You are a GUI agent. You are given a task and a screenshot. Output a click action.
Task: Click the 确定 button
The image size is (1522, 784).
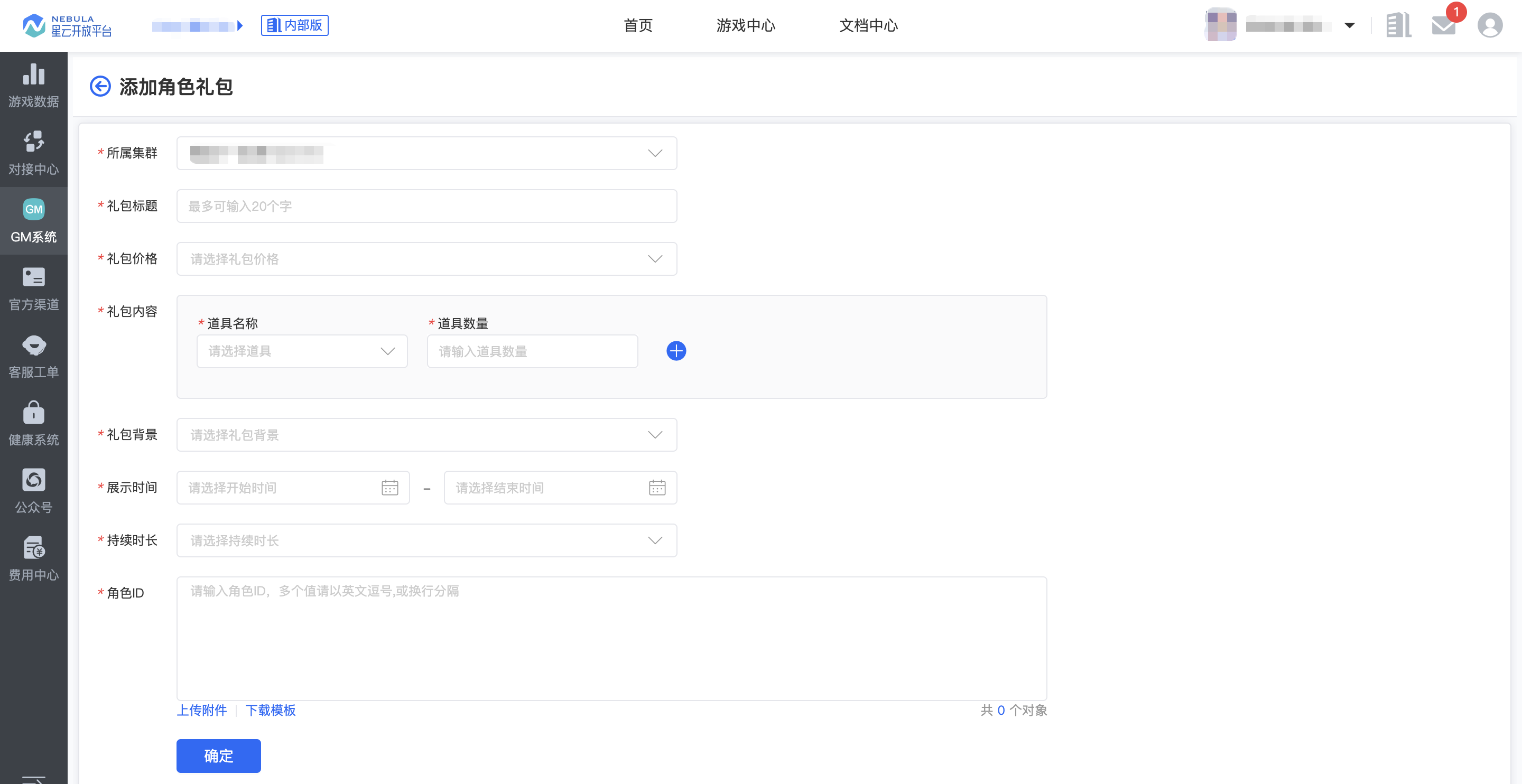219,755
